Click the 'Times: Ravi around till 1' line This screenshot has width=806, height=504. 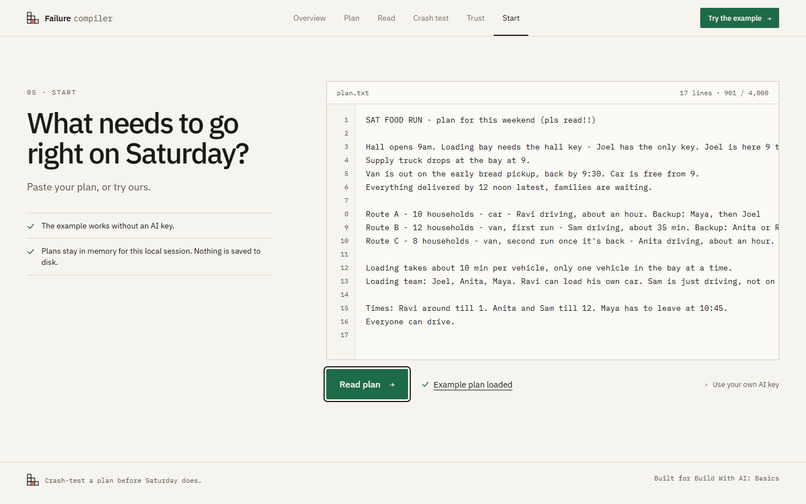pyautogui.click(x=546, y=308)
